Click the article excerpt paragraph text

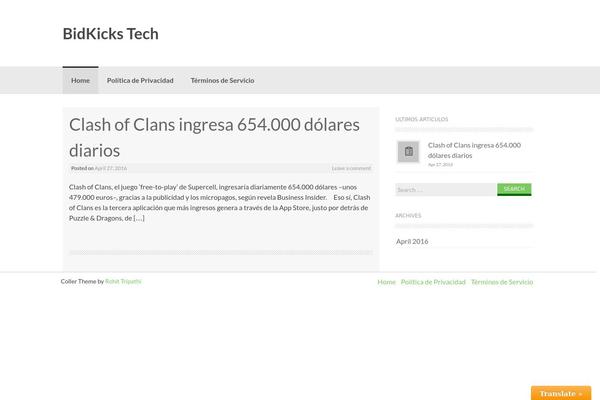tap(220, 202)
